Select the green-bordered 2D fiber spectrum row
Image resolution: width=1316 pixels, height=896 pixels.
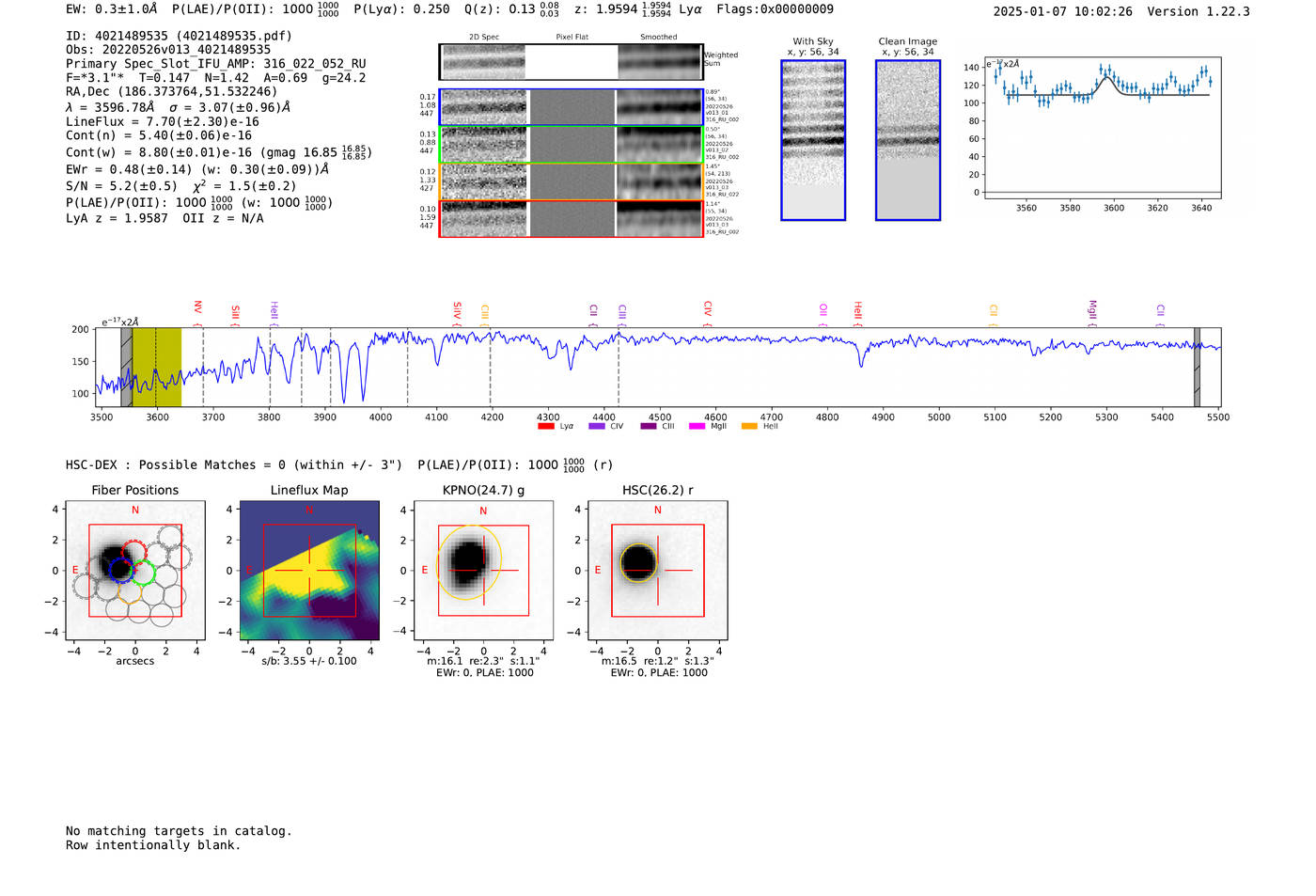(x=572, y=145)
